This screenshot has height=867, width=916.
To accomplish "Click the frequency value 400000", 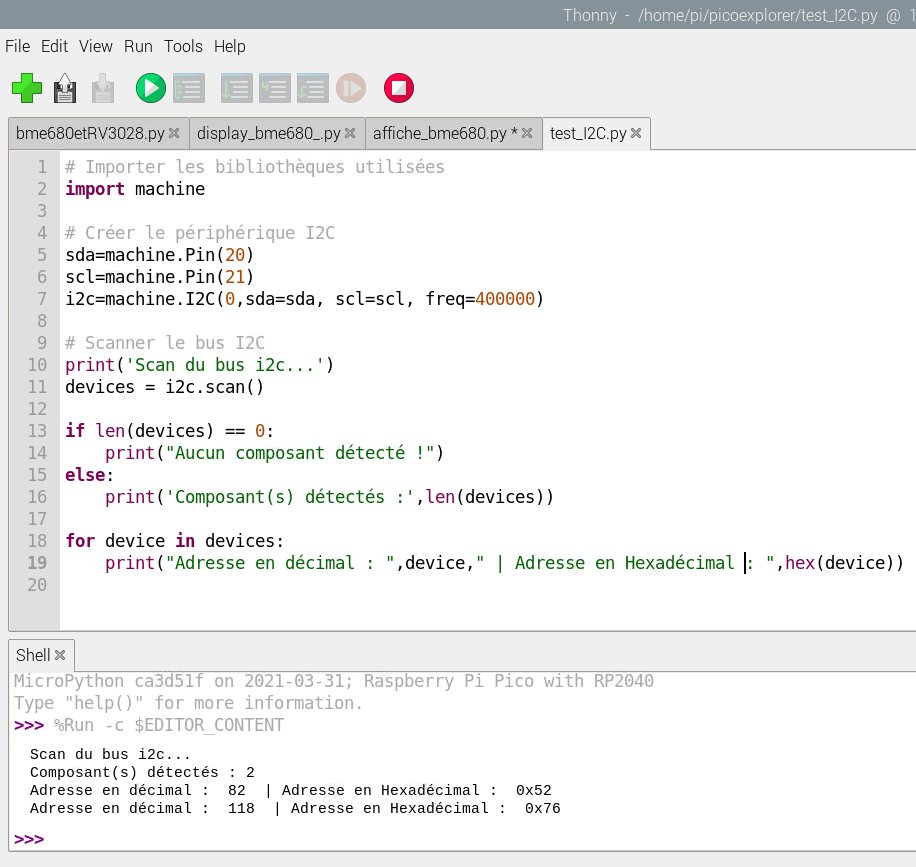I will 505,299.
